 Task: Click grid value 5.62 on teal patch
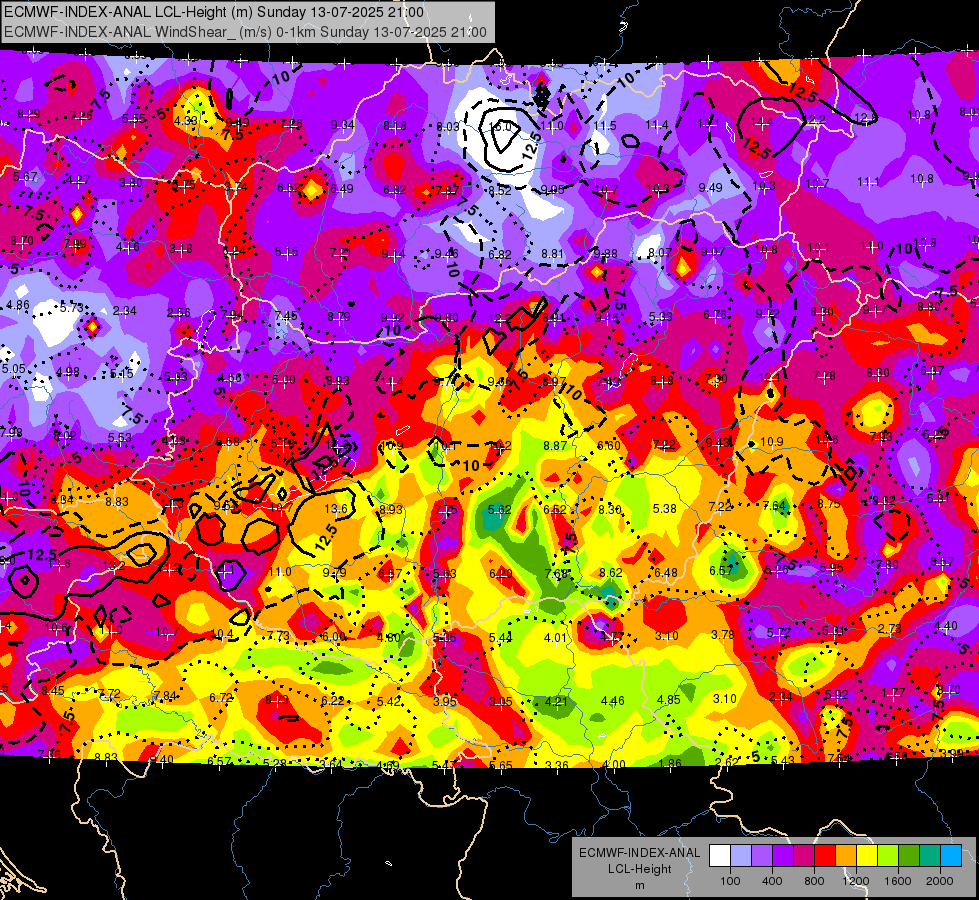(x=499, y=510)
